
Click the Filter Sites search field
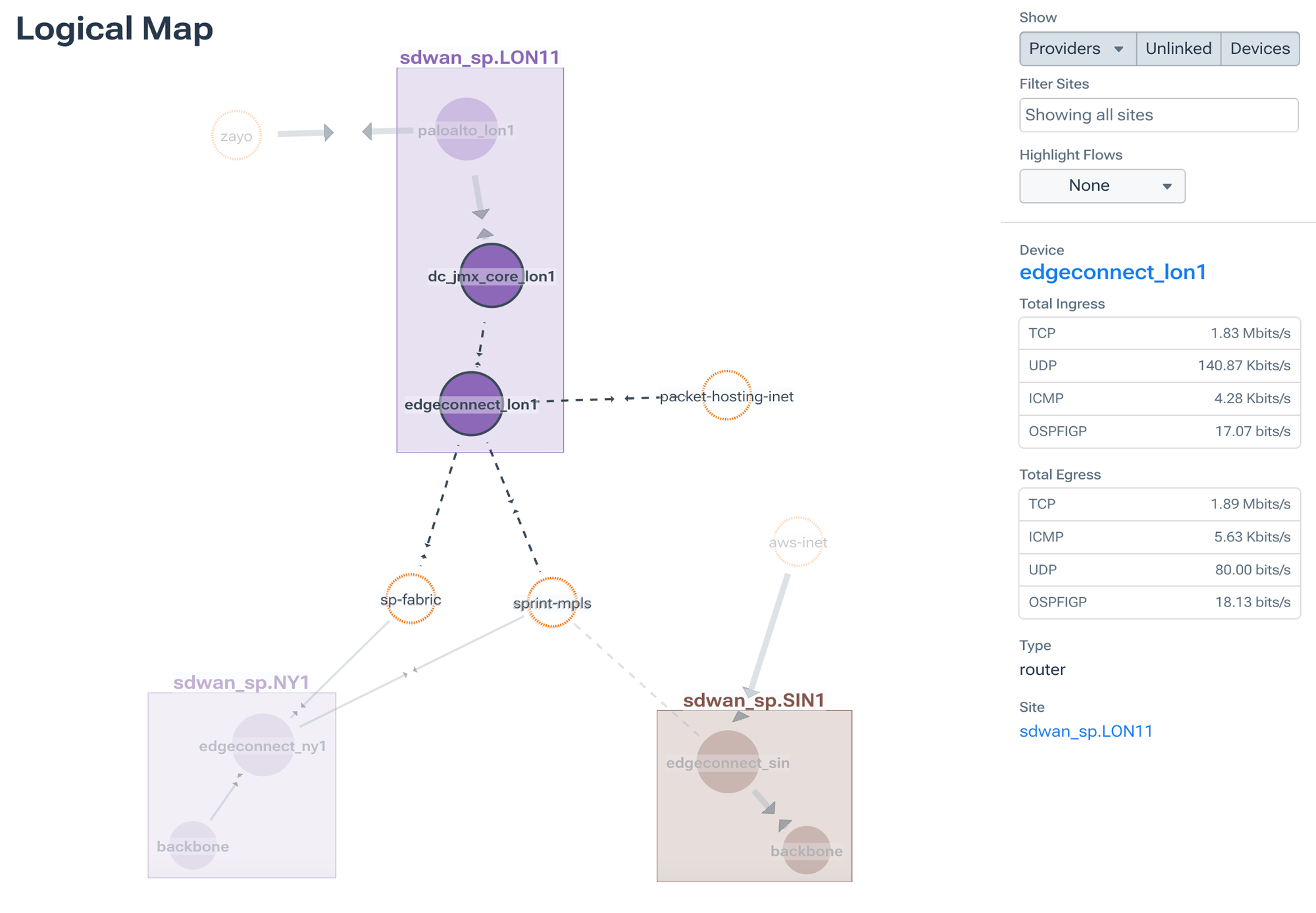tap(1158, 114)
